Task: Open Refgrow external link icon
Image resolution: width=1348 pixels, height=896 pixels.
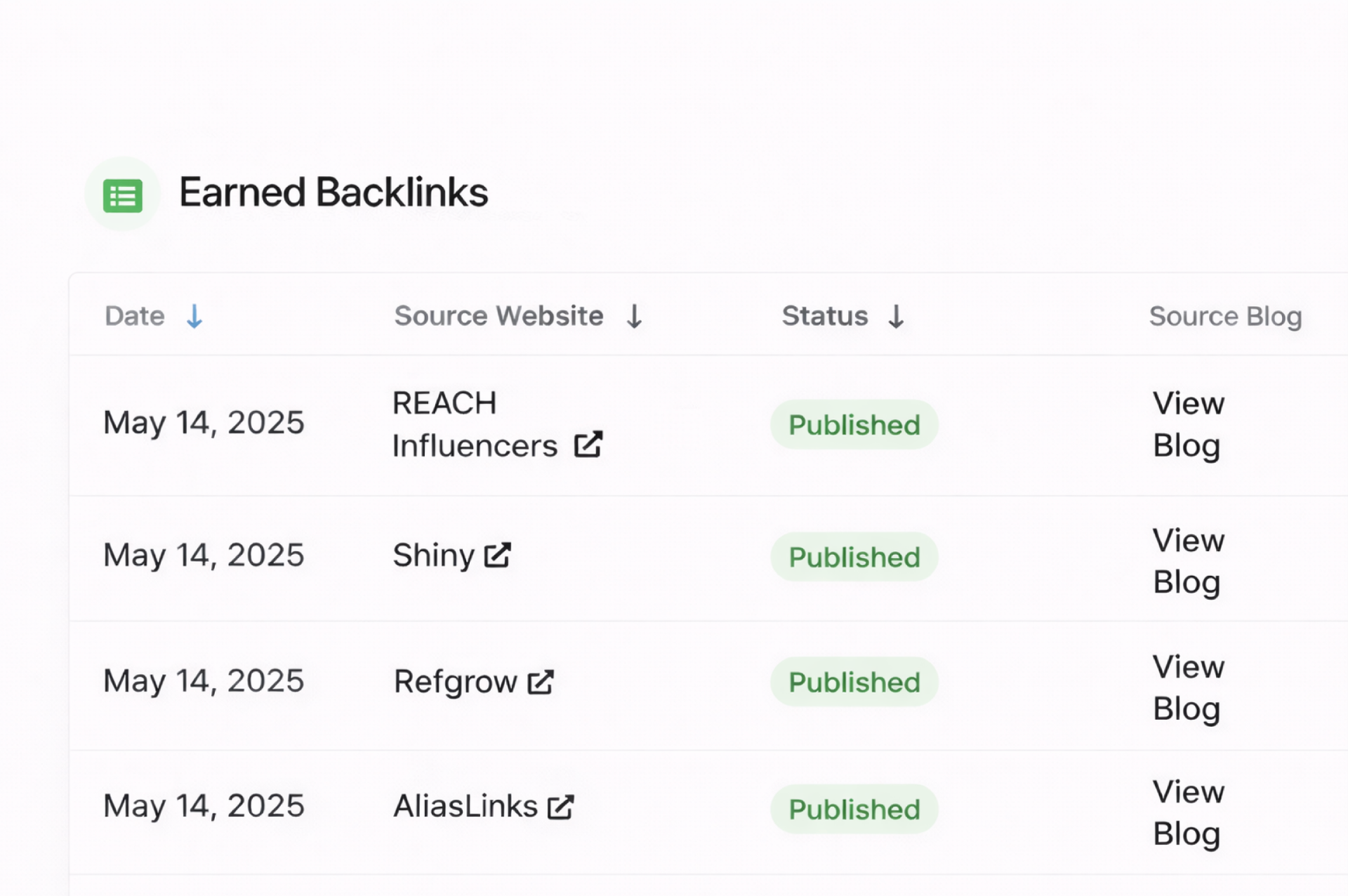Action: point(540,681)
